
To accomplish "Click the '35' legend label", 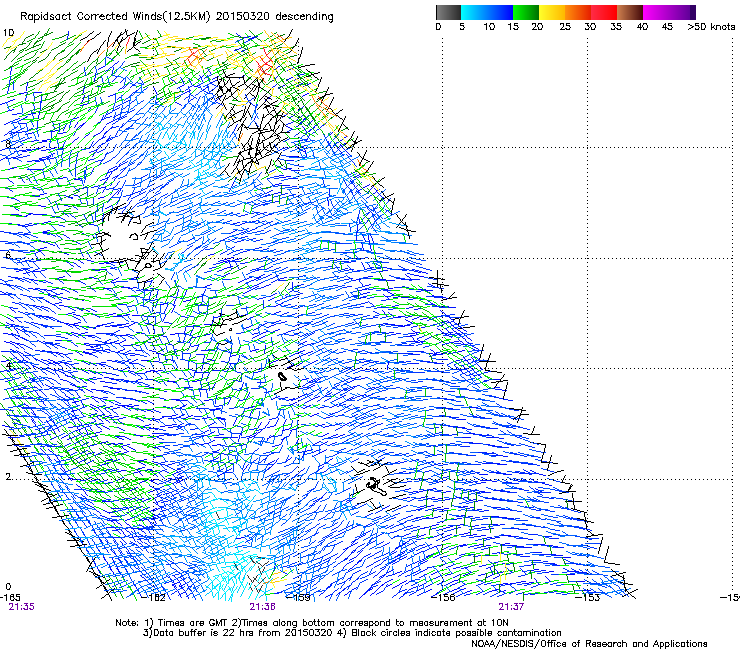I will [615, 27].
